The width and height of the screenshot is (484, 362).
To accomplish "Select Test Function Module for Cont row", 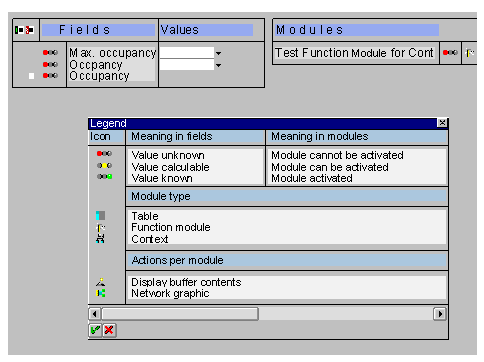I will point(354,53).
